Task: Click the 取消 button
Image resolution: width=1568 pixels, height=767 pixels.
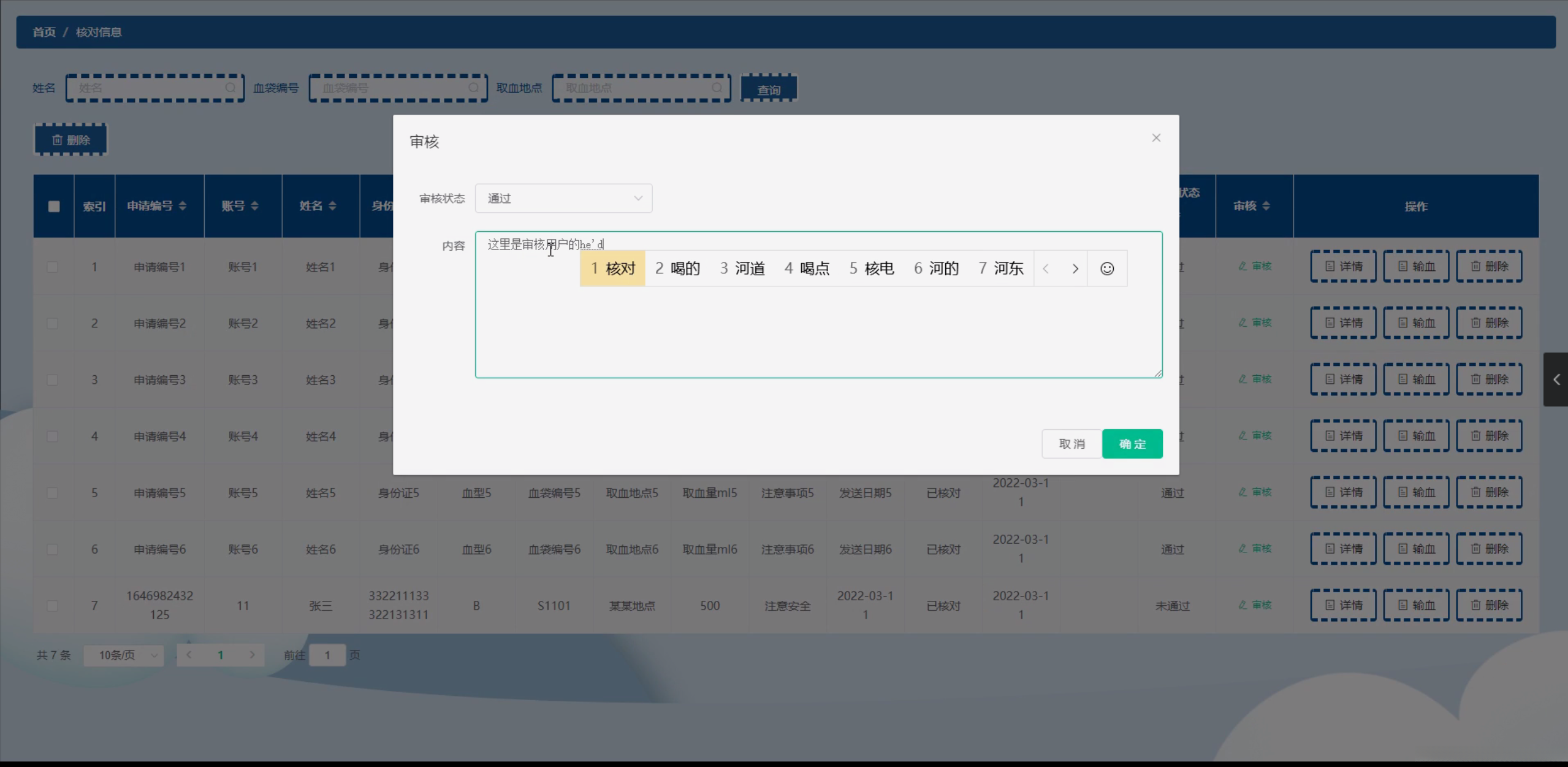Action: point(1071,444)
